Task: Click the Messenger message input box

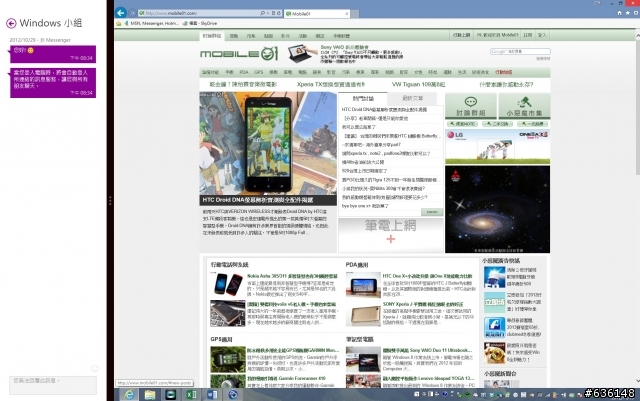Action: [53, 385]
